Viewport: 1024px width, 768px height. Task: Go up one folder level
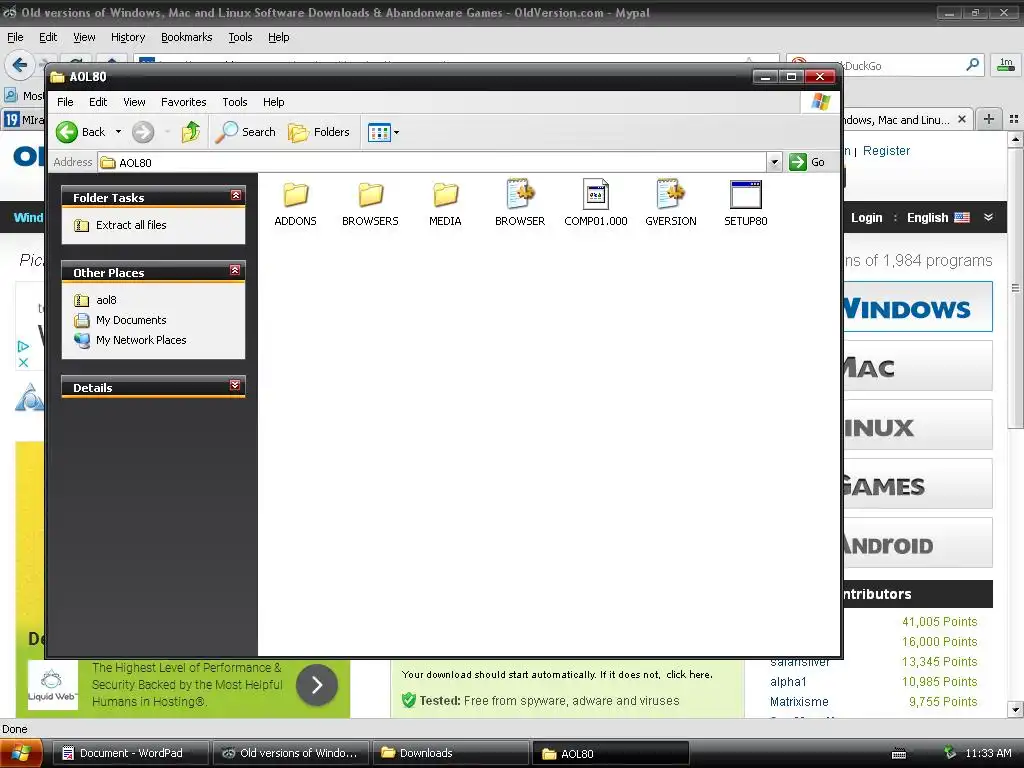(x=190, y=132)
